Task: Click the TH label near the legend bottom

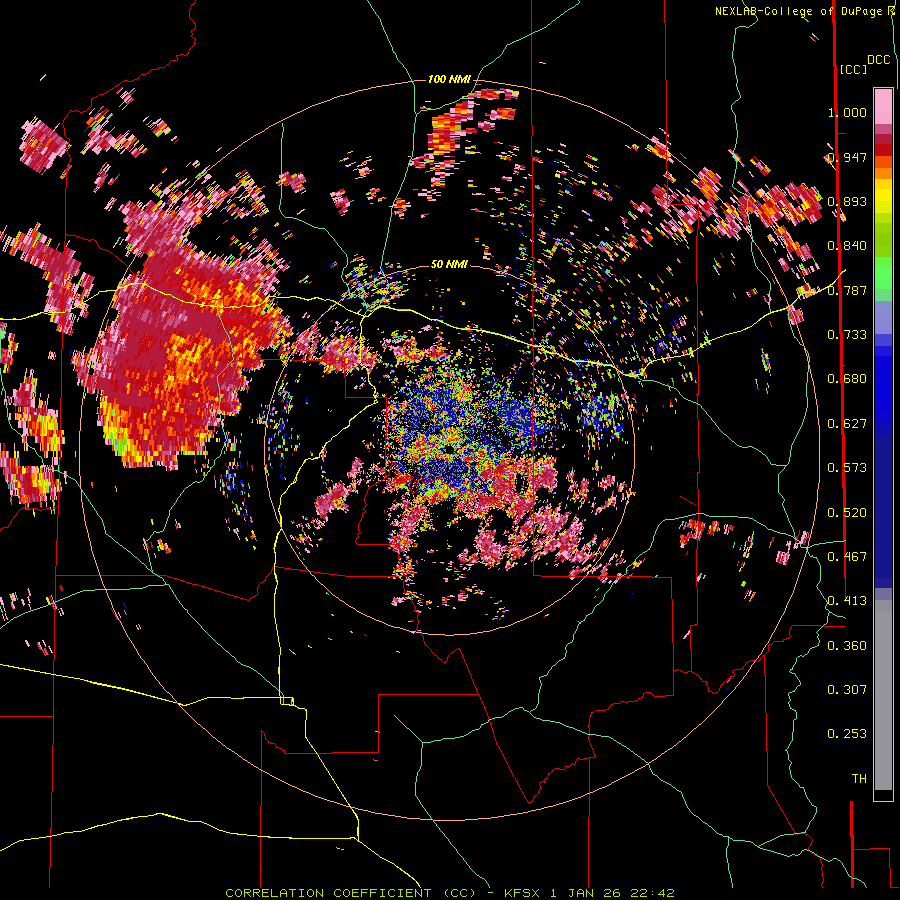Action: [x=859, y=779]
